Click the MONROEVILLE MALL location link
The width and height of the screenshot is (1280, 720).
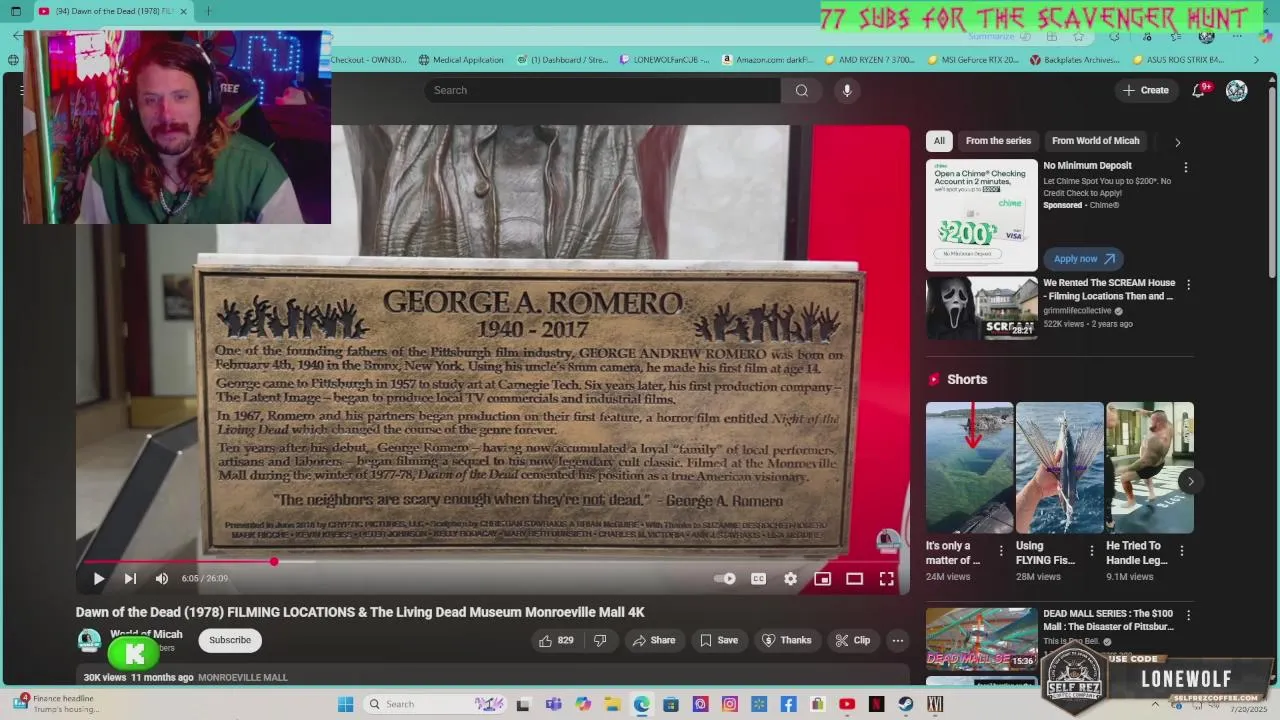pos(243,677)
